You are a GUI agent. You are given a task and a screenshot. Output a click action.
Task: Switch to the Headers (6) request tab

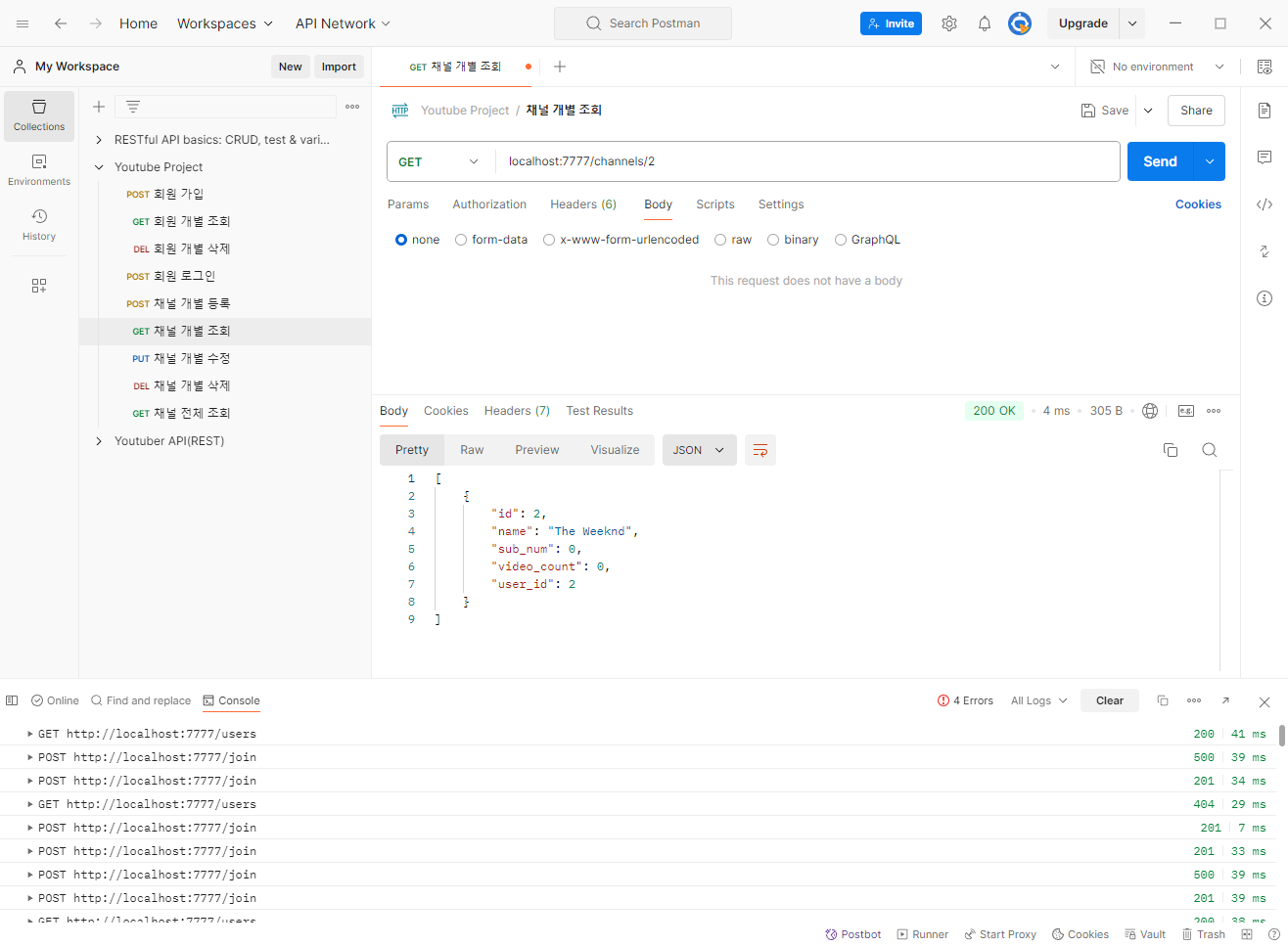(x=583, y=204)
